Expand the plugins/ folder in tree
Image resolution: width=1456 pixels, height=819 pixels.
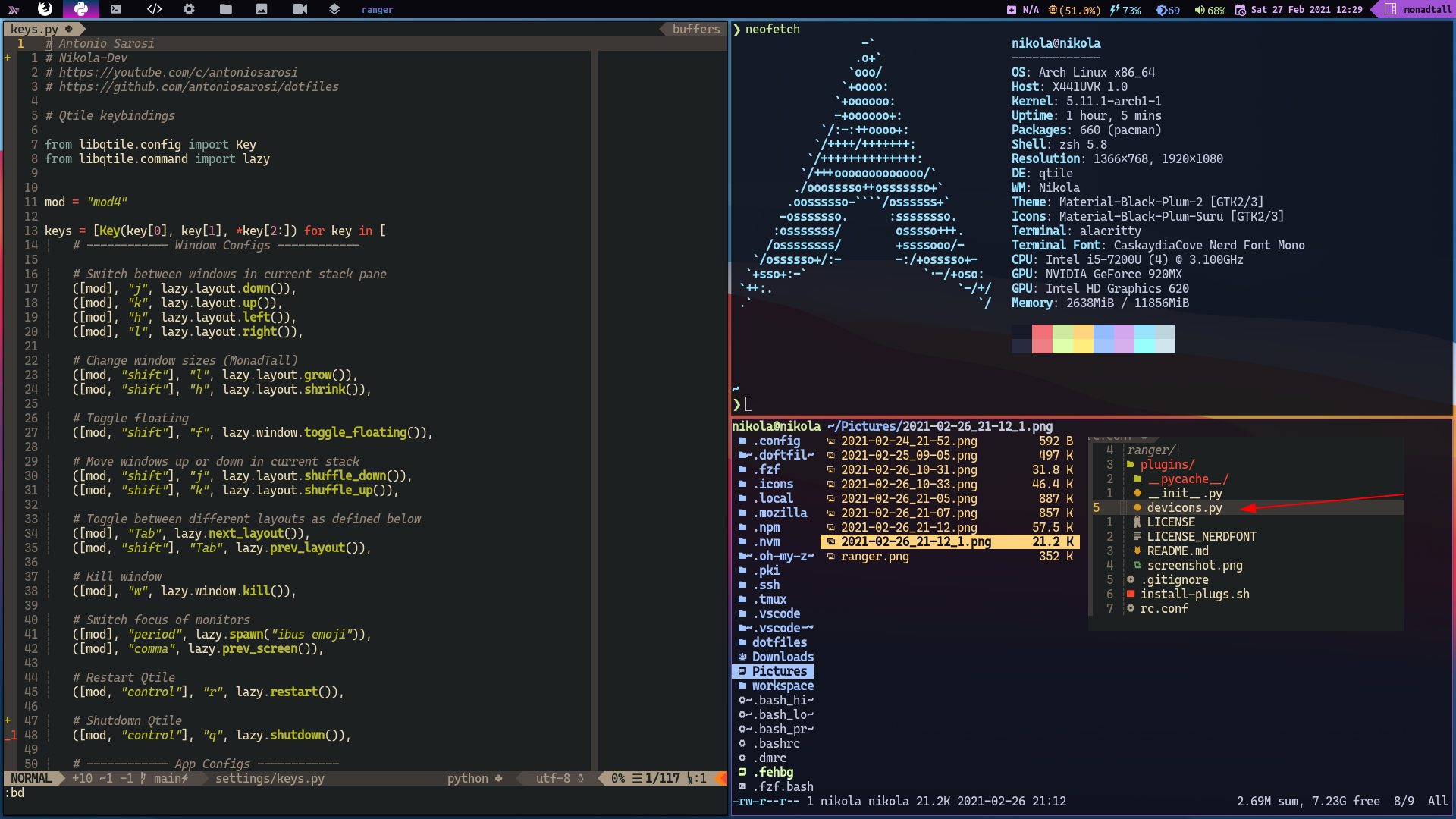tap(1166, 464)
